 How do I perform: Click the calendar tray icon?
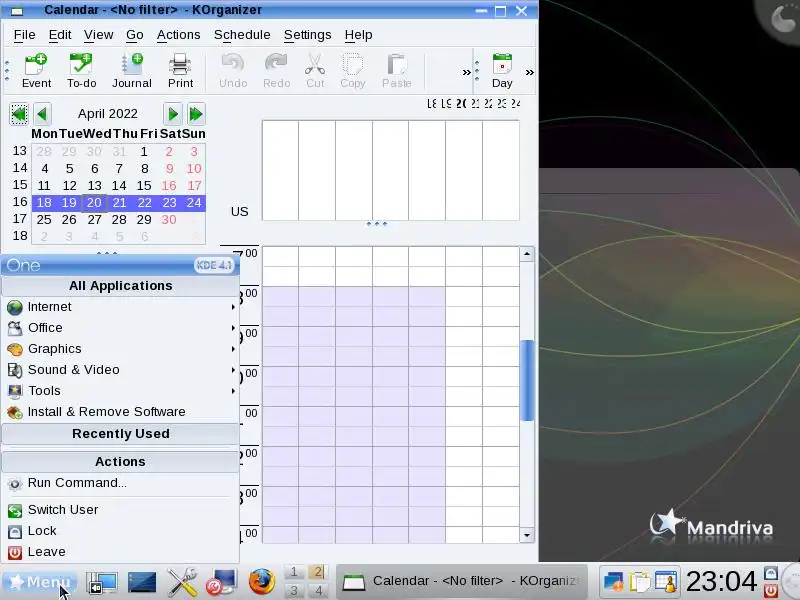(x=666, y=582)
